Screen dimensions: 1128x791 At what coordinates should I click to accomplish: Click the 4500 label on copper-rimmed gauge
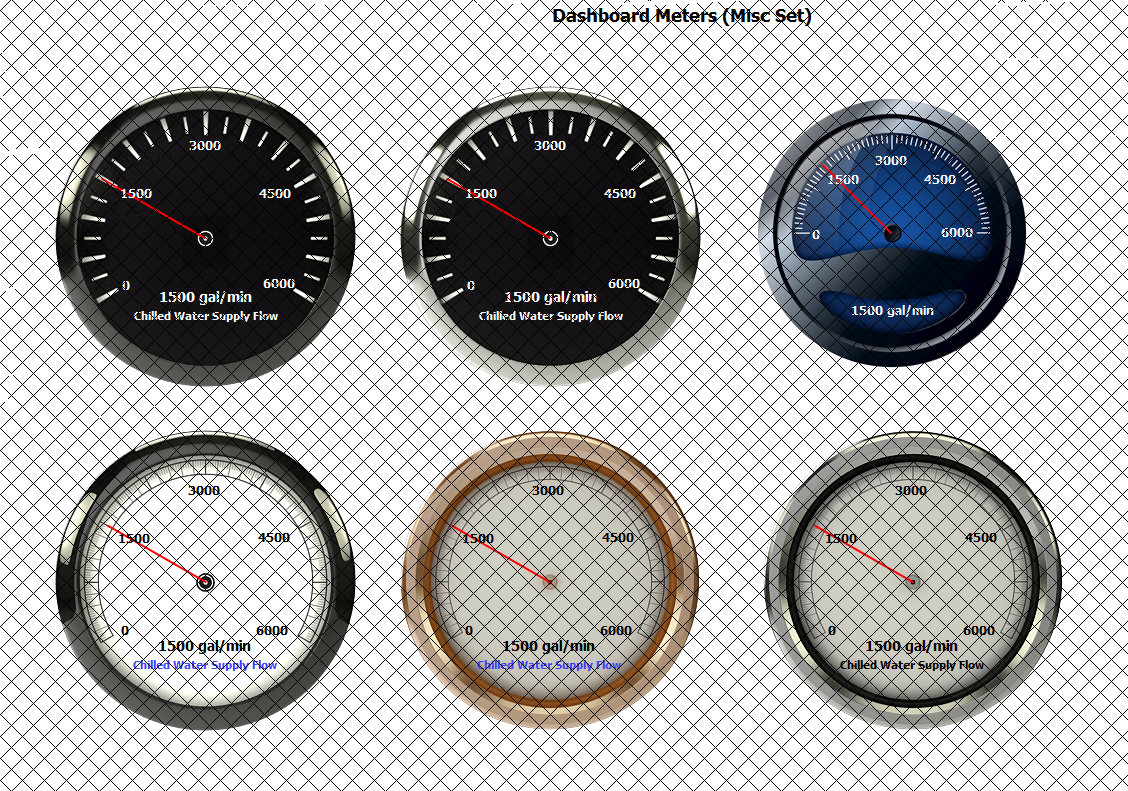618,538
